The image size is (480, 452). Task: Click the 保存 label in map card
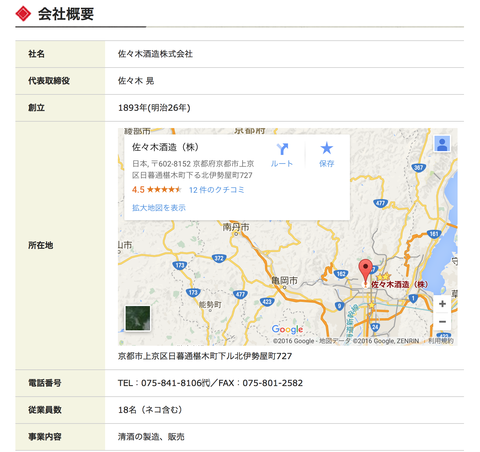point(327,164)
